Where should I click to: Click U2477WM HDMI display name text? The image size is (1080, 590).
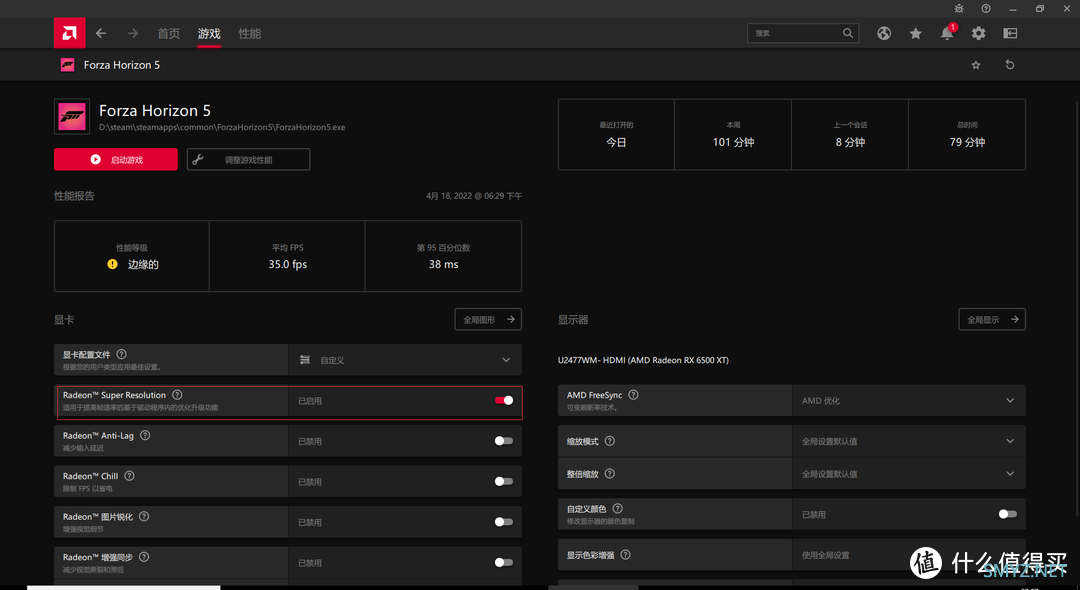click(643, 360)
